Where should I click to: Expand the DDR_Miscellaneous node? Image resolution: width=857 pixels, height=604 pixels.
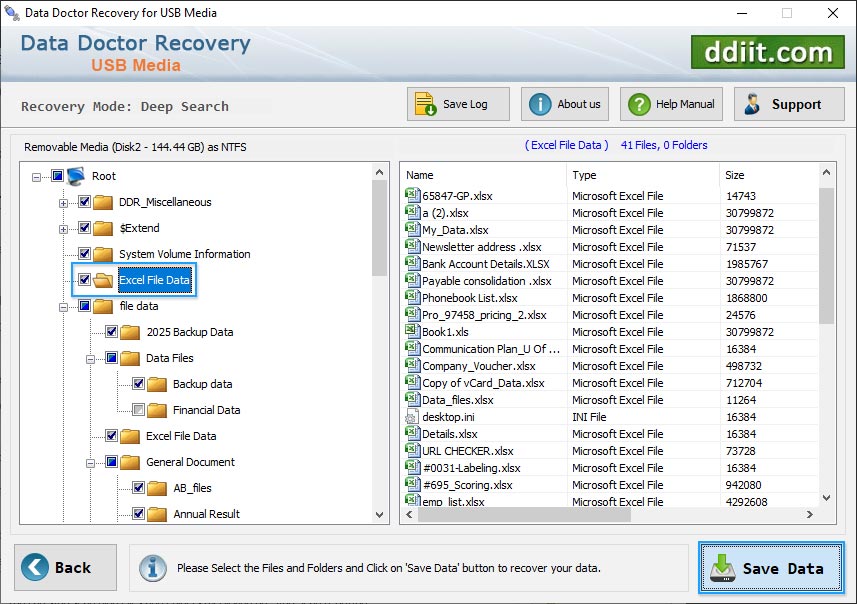tap(63, 203)
